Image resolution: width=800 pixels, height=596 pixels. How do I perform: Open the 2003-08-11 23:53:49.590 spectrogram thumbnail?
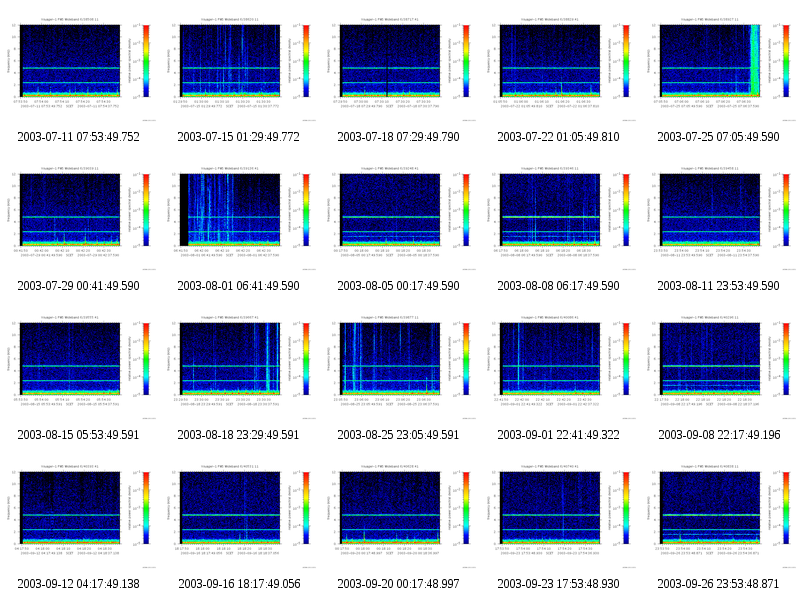click(x=718, y=217)
